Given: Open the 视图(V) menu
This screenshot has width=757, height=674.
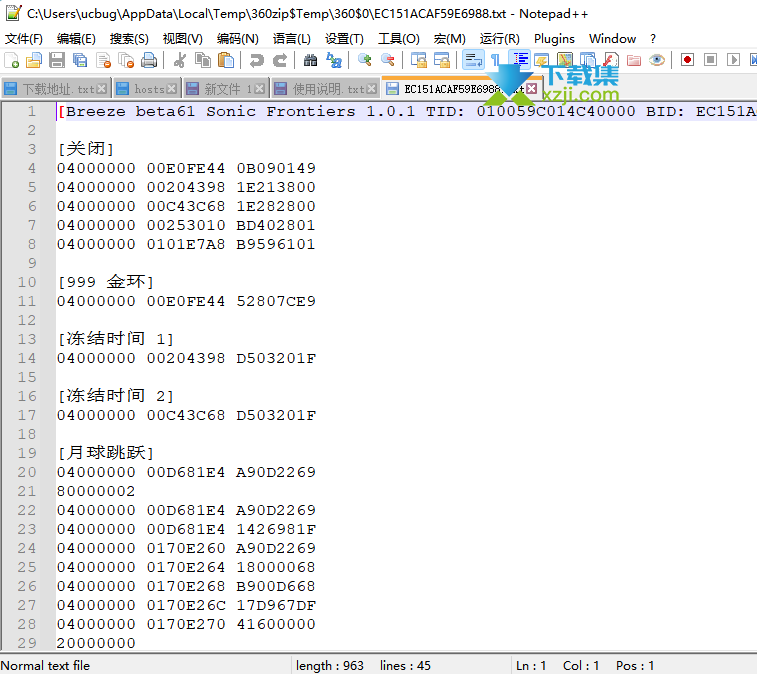Looking at the screenshot, I should pos(182,39).
